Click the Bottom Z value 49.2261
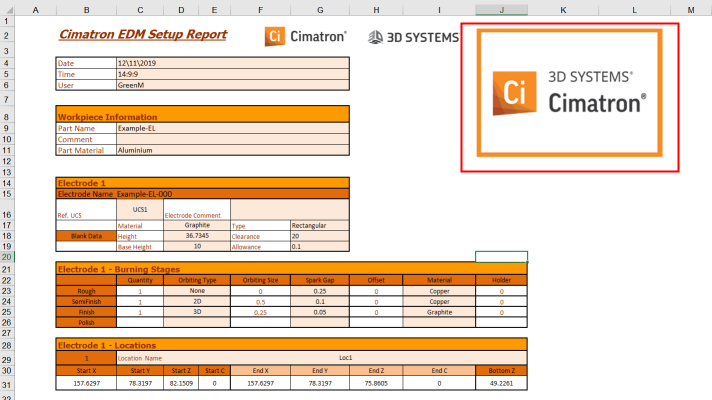This screenshot has height=400, width=712. [501, 383]
